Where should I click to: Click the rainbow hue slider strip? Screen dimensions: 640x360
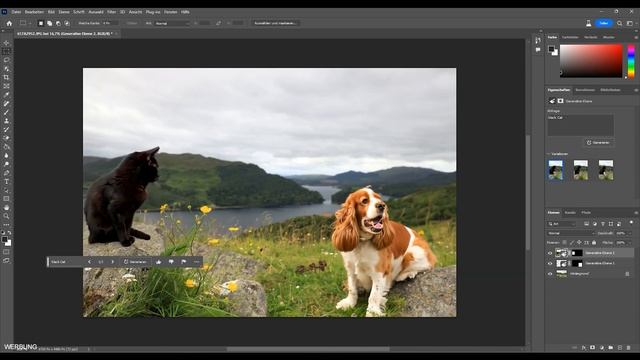coord(631,61)
